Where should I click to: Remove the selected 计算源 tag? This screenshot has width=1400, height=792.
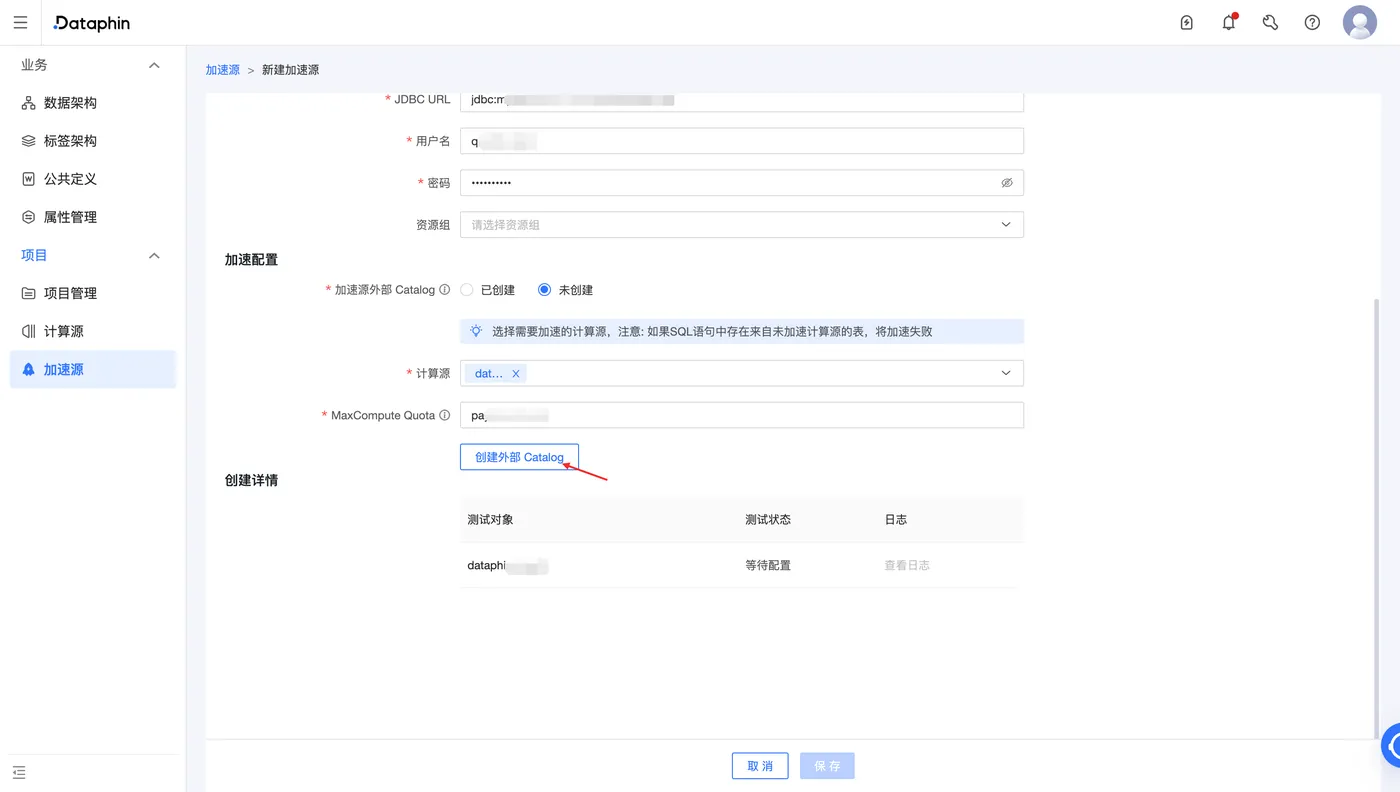coord(516,373)
